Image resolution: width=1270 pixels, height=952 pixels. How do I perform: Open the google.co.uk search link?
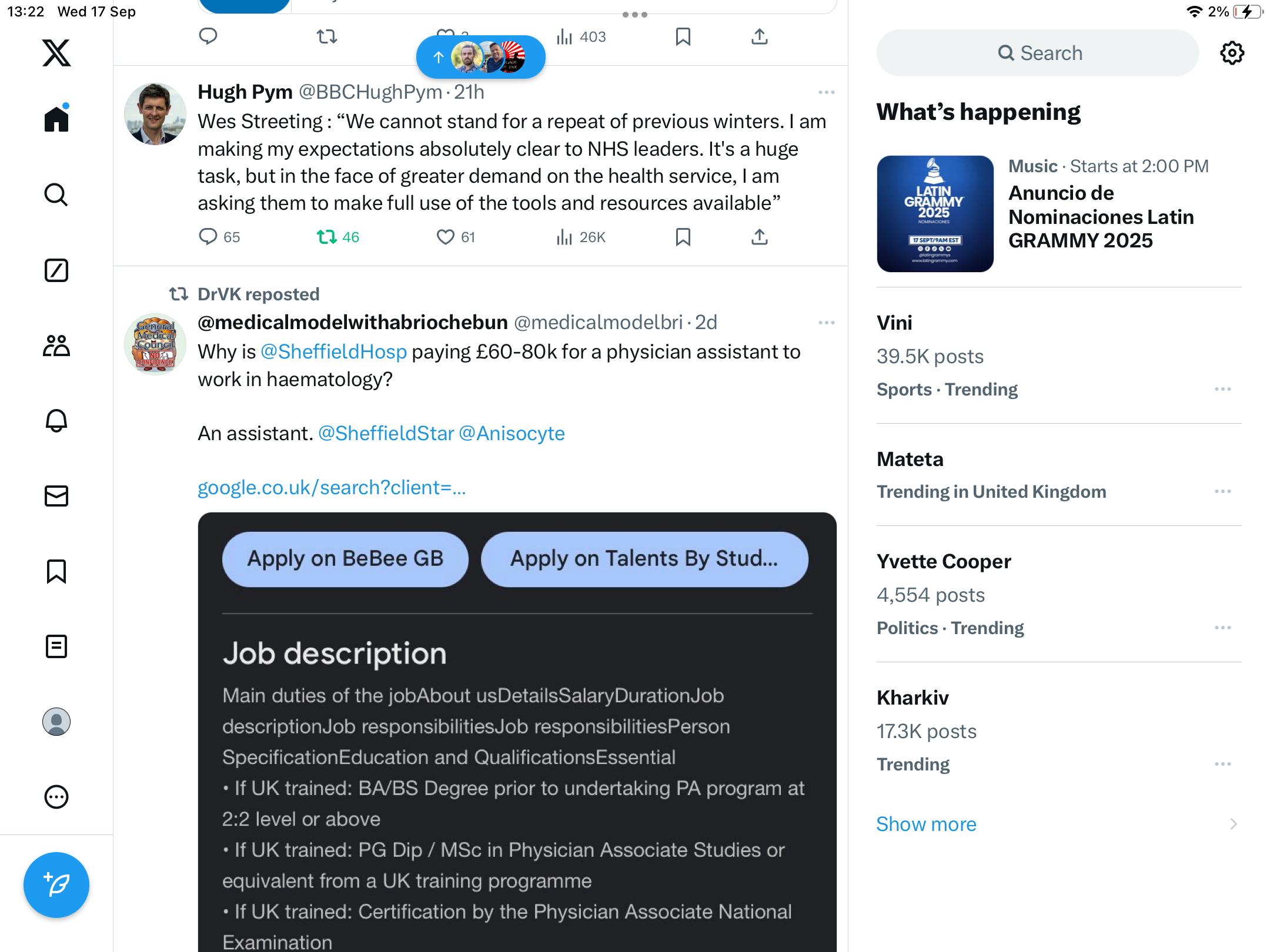click(x=332, y=488)
